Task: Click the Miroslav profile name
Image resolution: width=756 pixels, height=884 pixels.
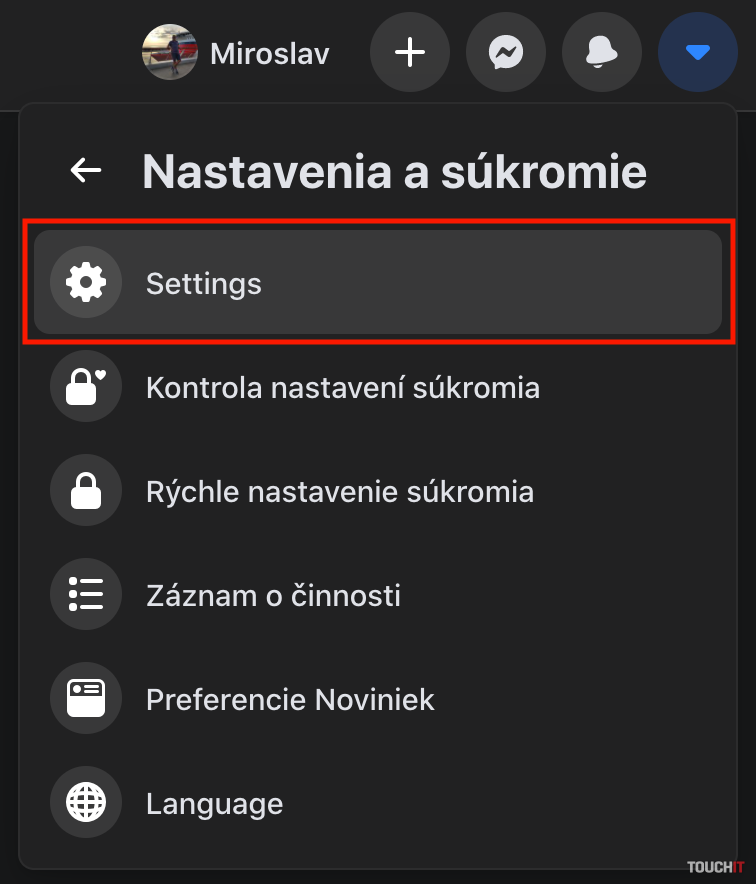Action: click(269, 53)
